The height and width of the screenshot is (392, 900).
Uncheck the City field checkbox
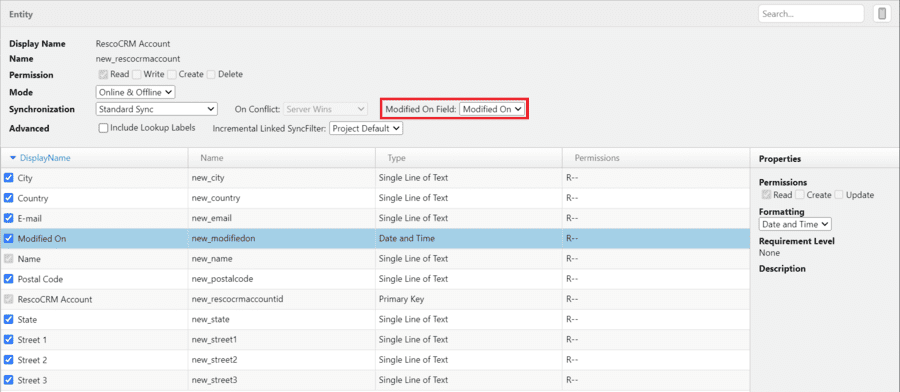click(9, 178)
